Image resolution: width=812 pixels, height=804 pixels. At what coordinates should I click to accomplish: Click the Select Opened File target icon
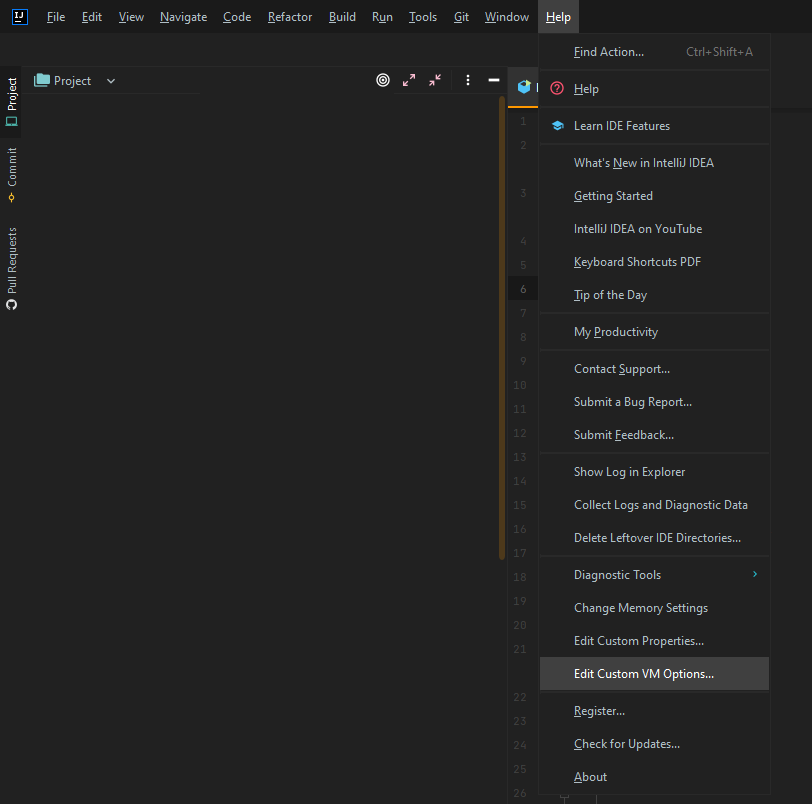coord(383,80)
